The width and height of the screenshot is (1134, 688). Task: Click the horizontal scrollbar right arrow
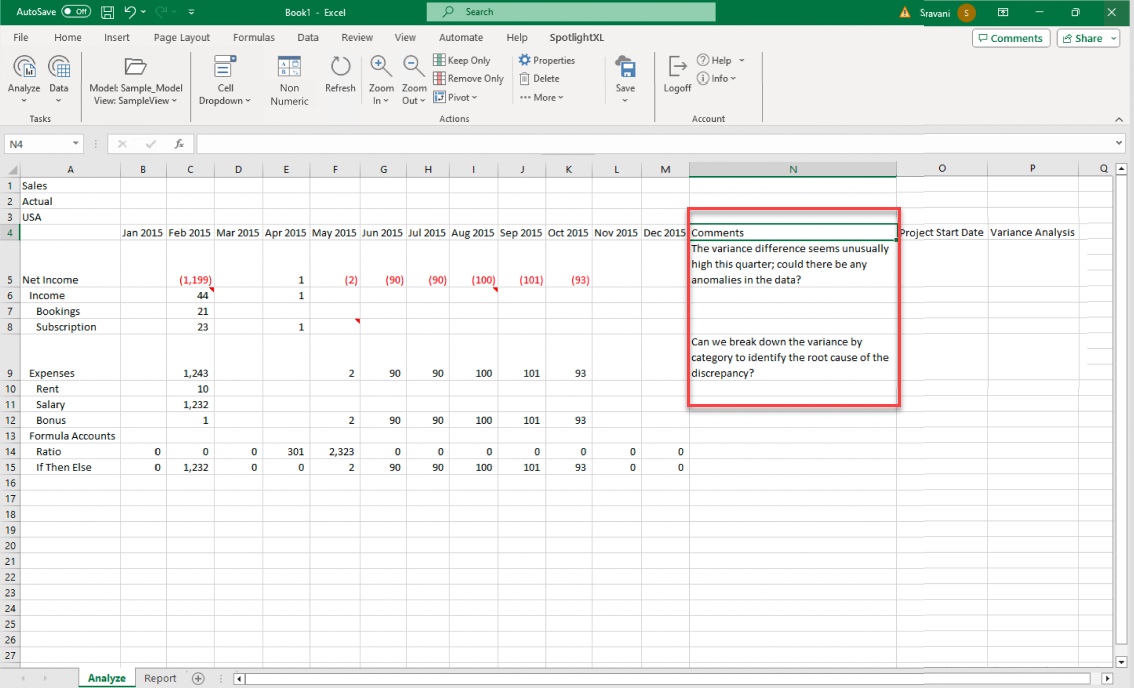(x=1107, y=679)
